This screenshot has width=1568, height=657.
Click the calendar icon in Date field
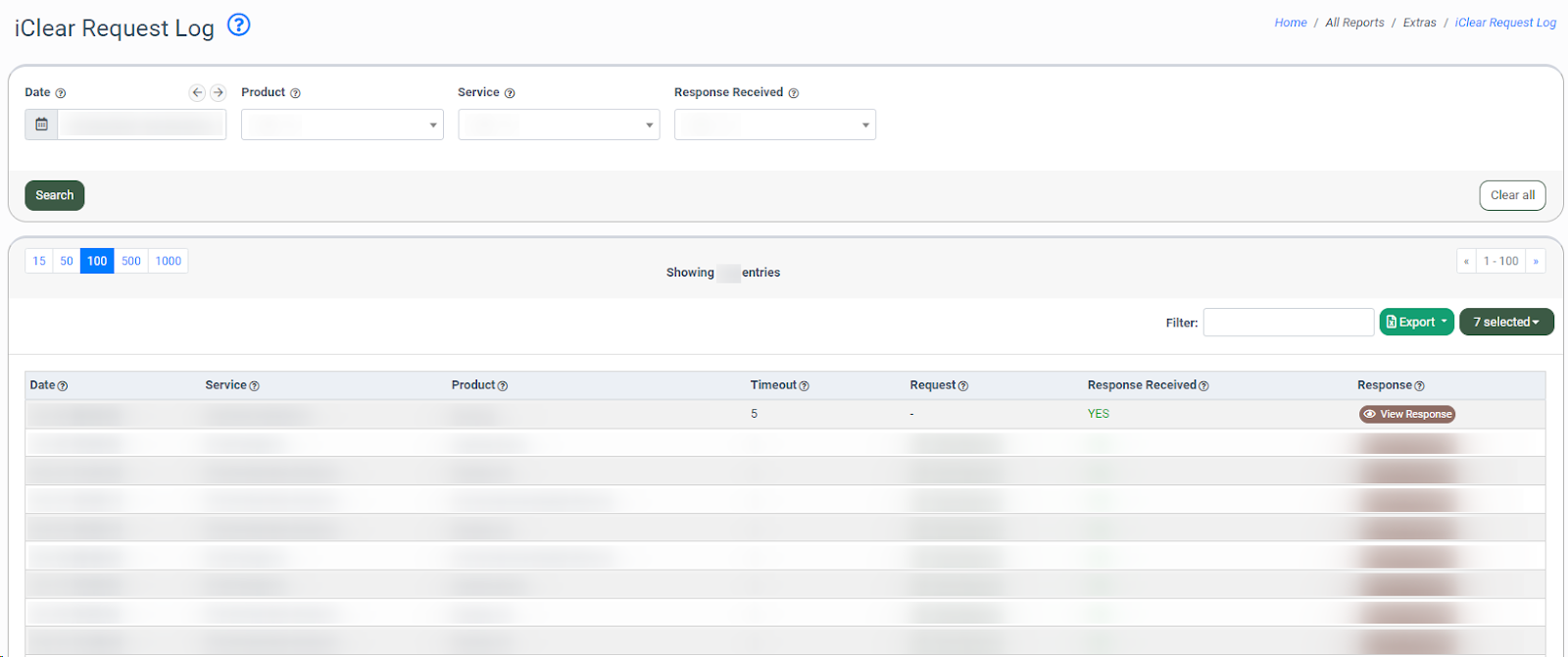[41, 125]
